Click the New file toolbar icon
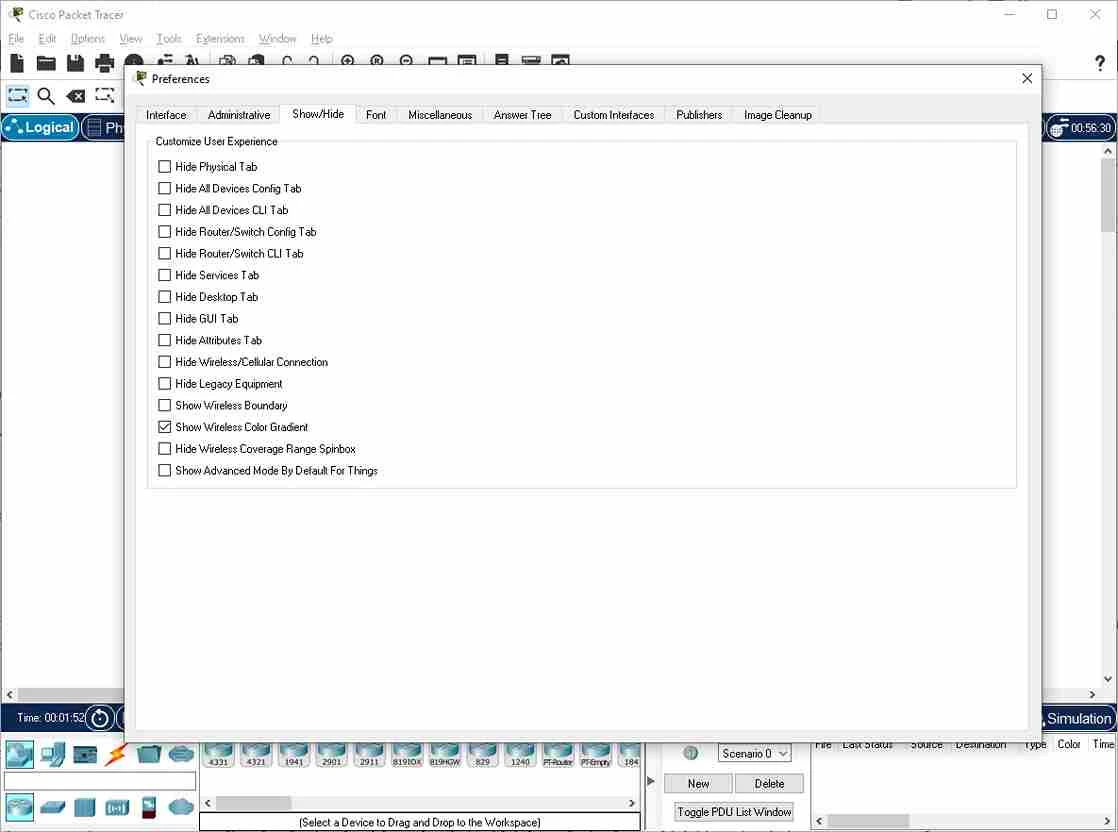The height and width of the screenshot is (832, 1118). point(17,63)
